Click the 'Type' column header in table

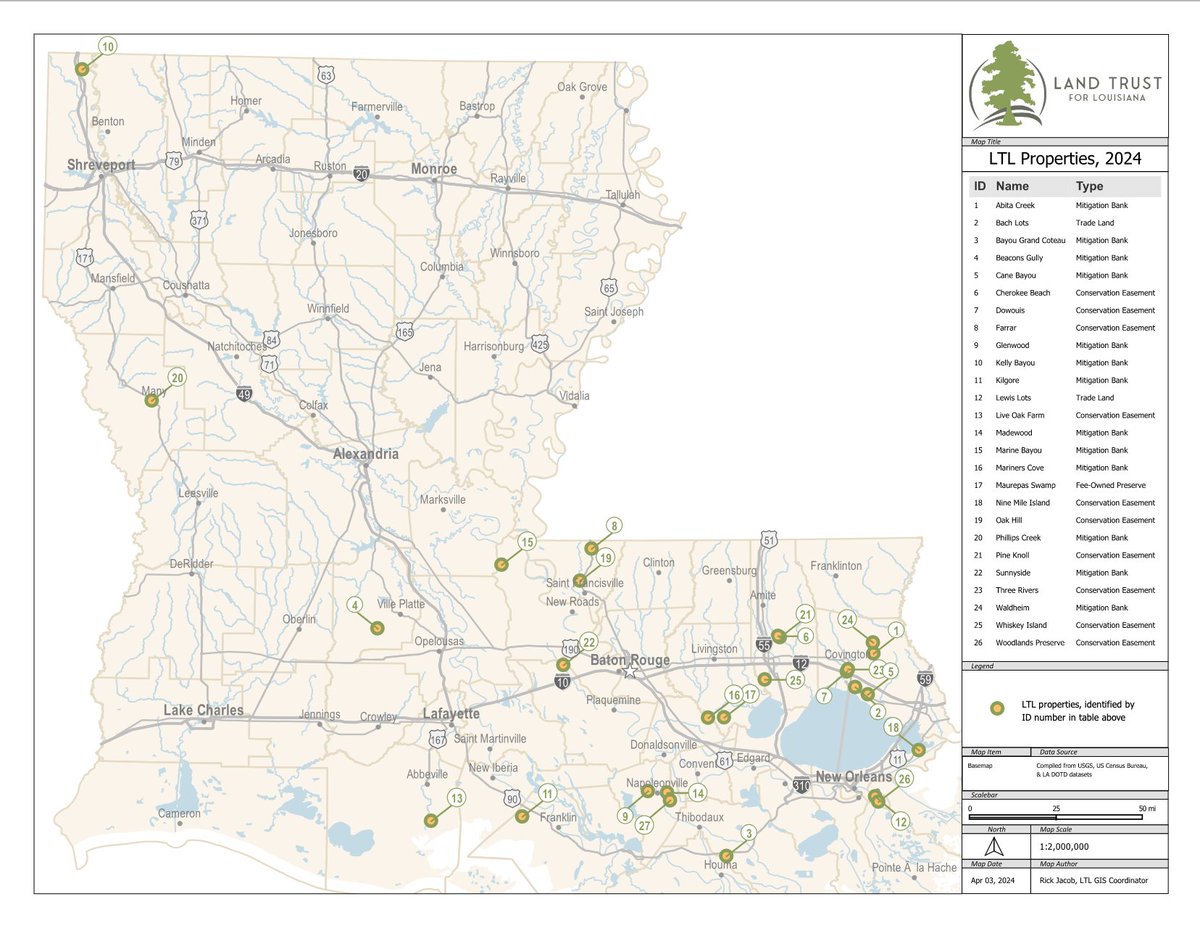[1089, 186]
